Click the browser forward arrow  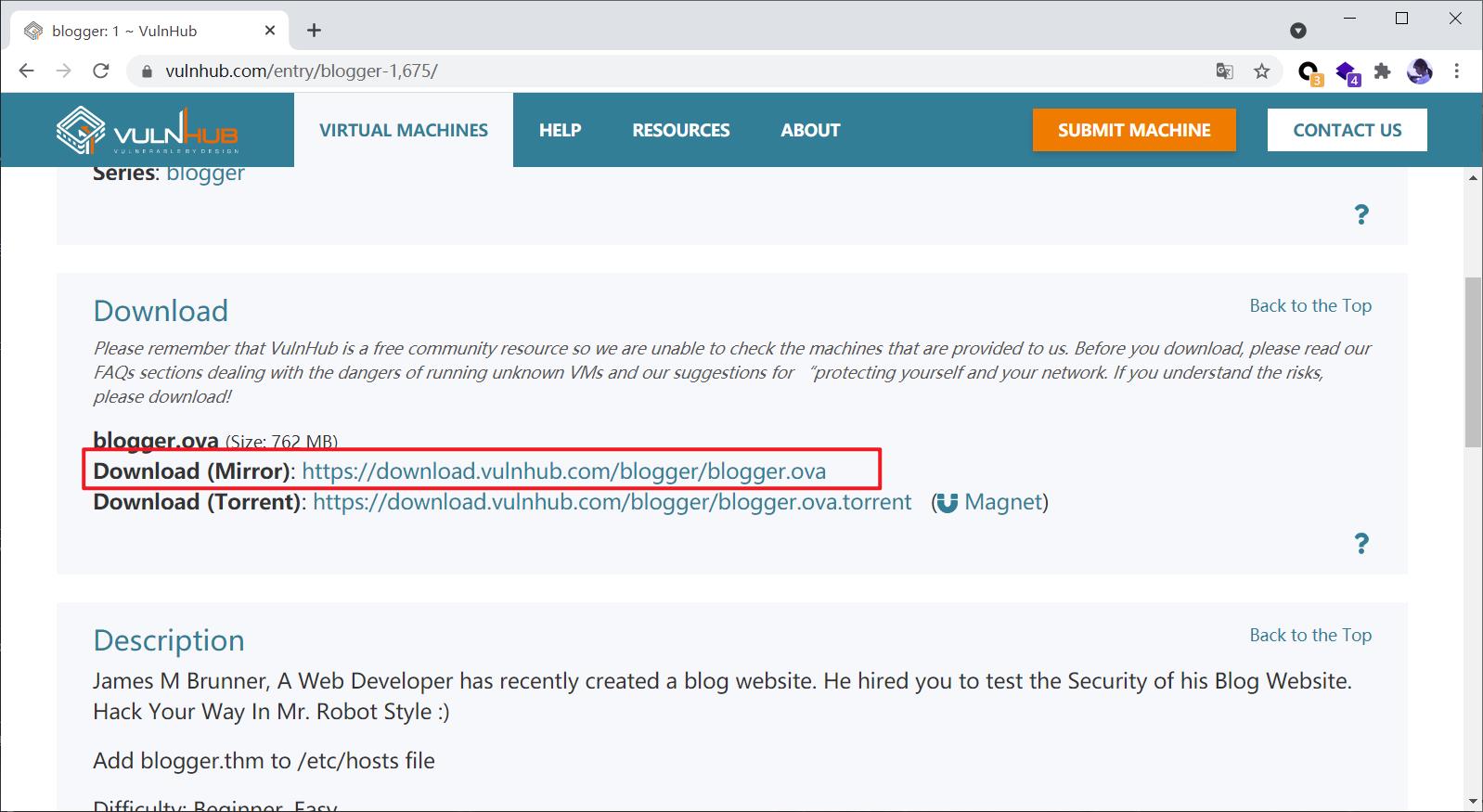(63, 71)
